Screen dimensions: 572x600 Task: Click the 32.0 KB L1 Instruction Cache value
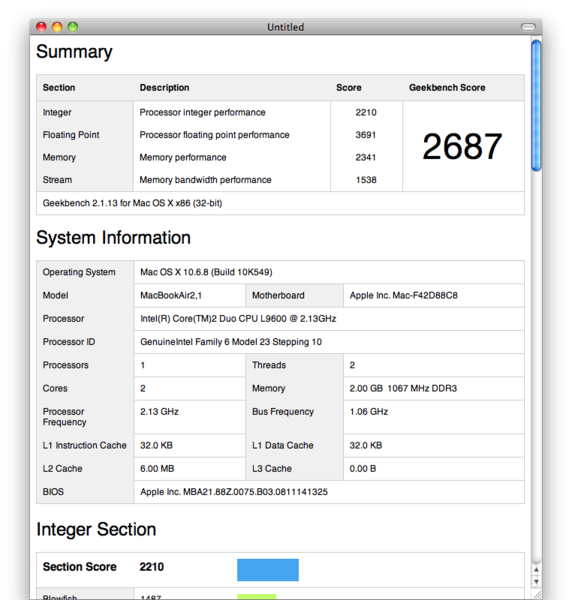pyautogui.click(x=156, y=445)
